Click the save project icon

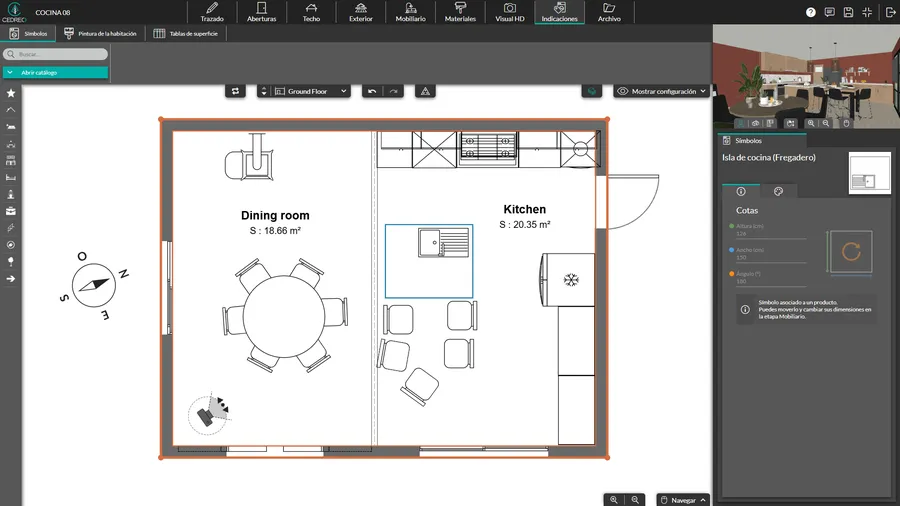click(x=848, y=12)
